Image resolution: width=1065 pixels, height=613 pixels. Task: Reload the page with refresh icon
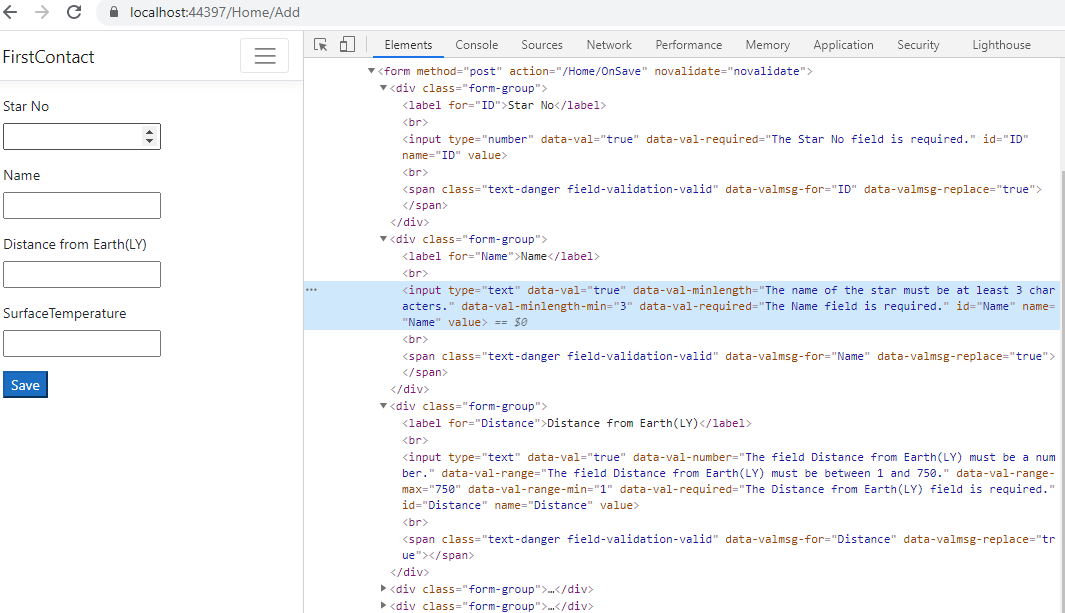pyautogui.click(x=74, y=13)
